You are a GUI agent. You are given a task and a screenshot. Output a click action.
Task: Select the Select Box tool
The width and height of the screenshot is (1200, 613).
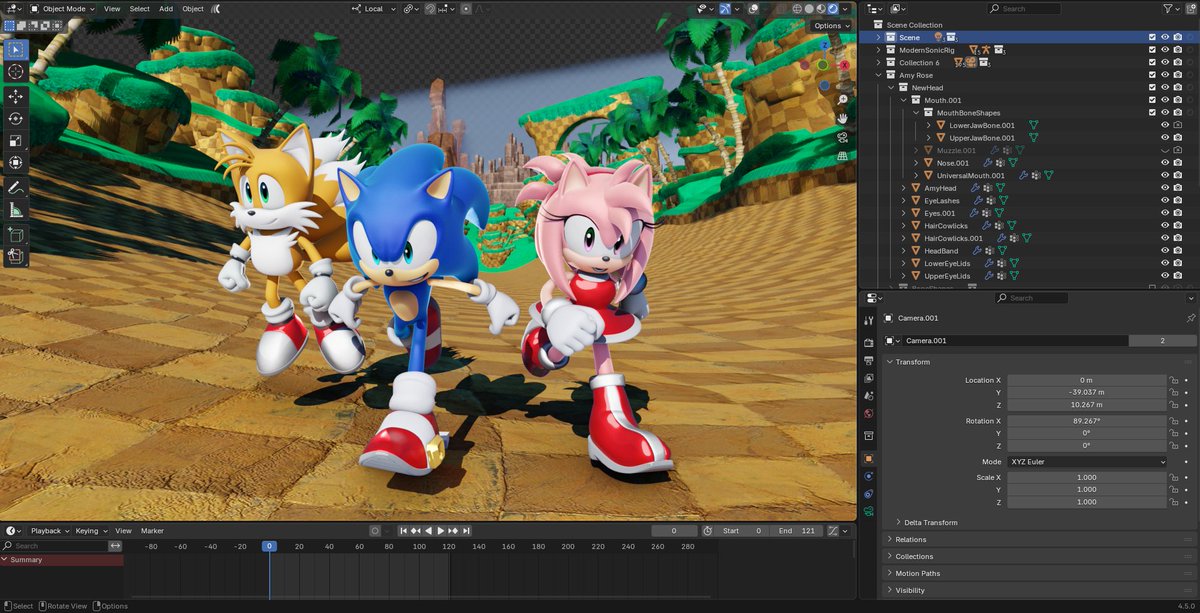point(16,49)
